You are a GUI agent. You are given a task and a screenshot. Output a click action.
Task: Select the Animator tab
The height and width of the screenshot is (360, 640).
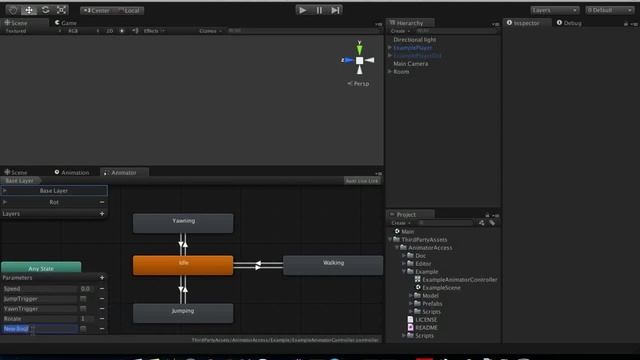[x=124, y=172]
